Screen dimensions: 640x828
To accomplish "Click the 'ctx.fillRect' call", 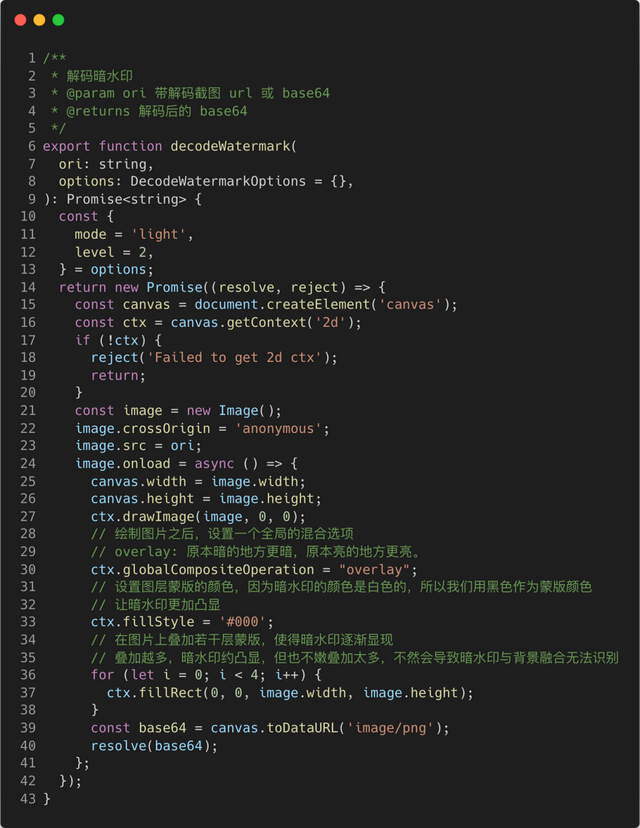I will point(154,693).
